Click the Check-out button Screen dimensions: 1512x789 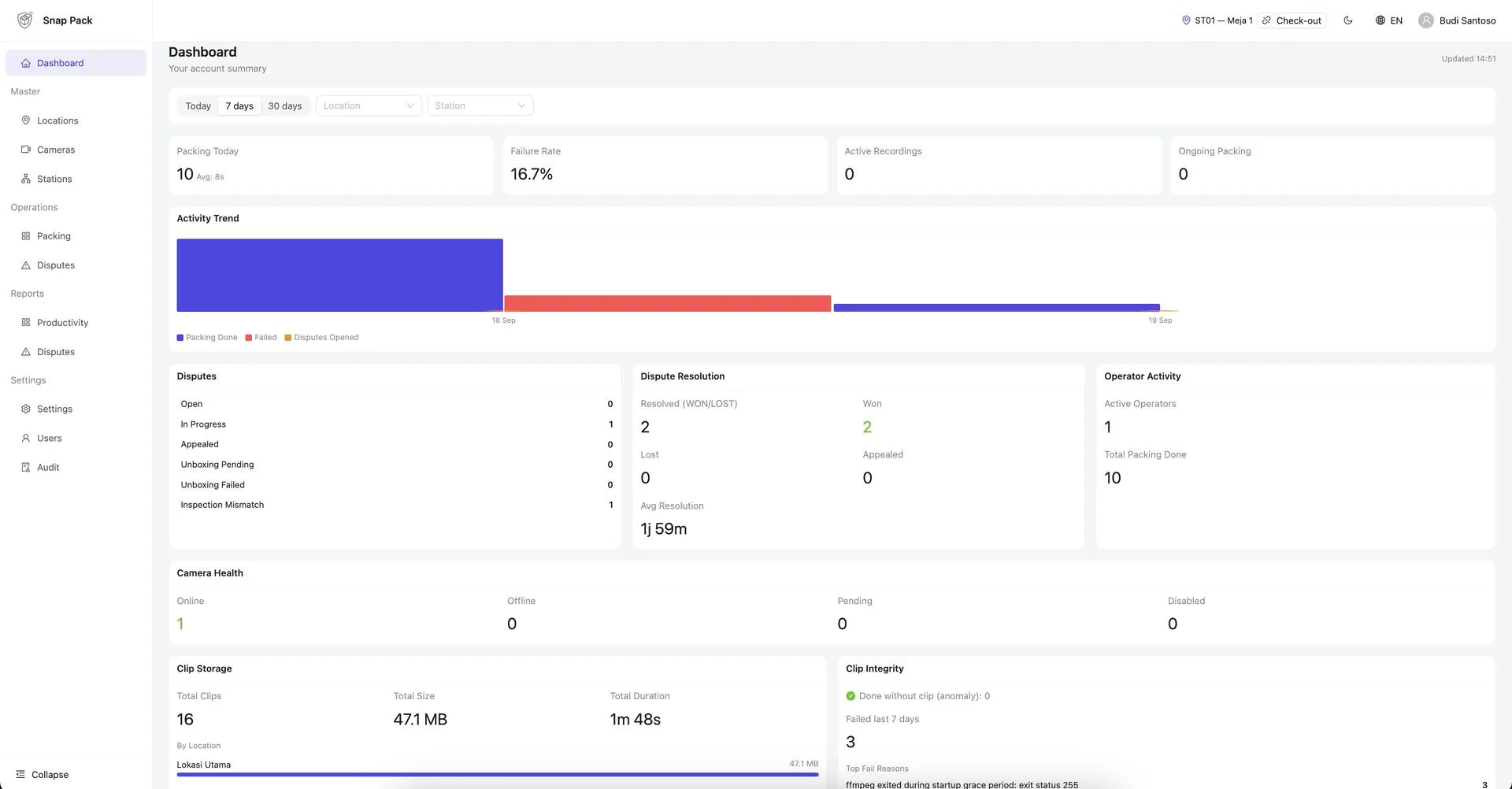[1291, 20]
